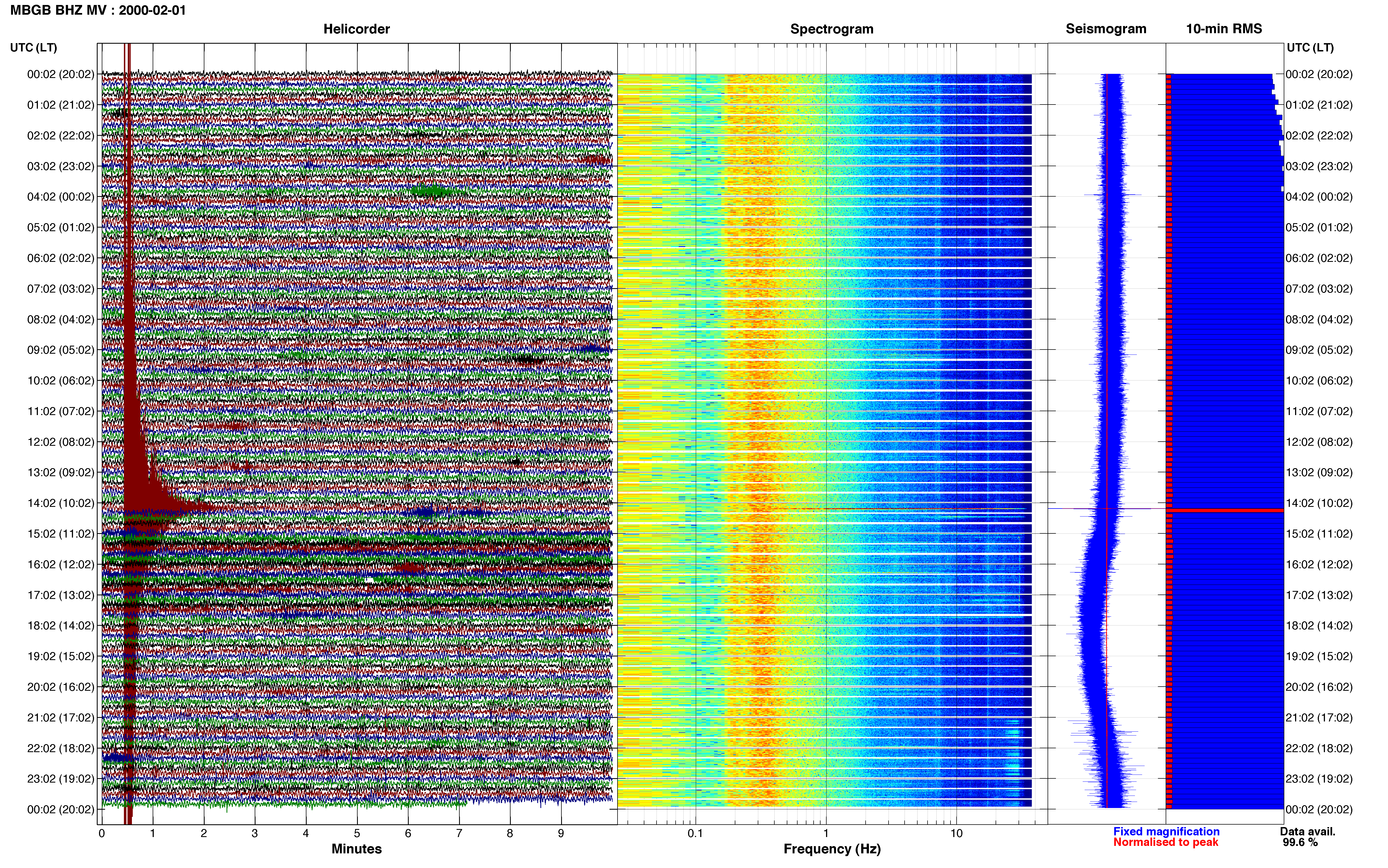This screenshot has height=868, width=1388.
Task: Select the right 'UTC (LT)' axis label
Action: 1310,48
